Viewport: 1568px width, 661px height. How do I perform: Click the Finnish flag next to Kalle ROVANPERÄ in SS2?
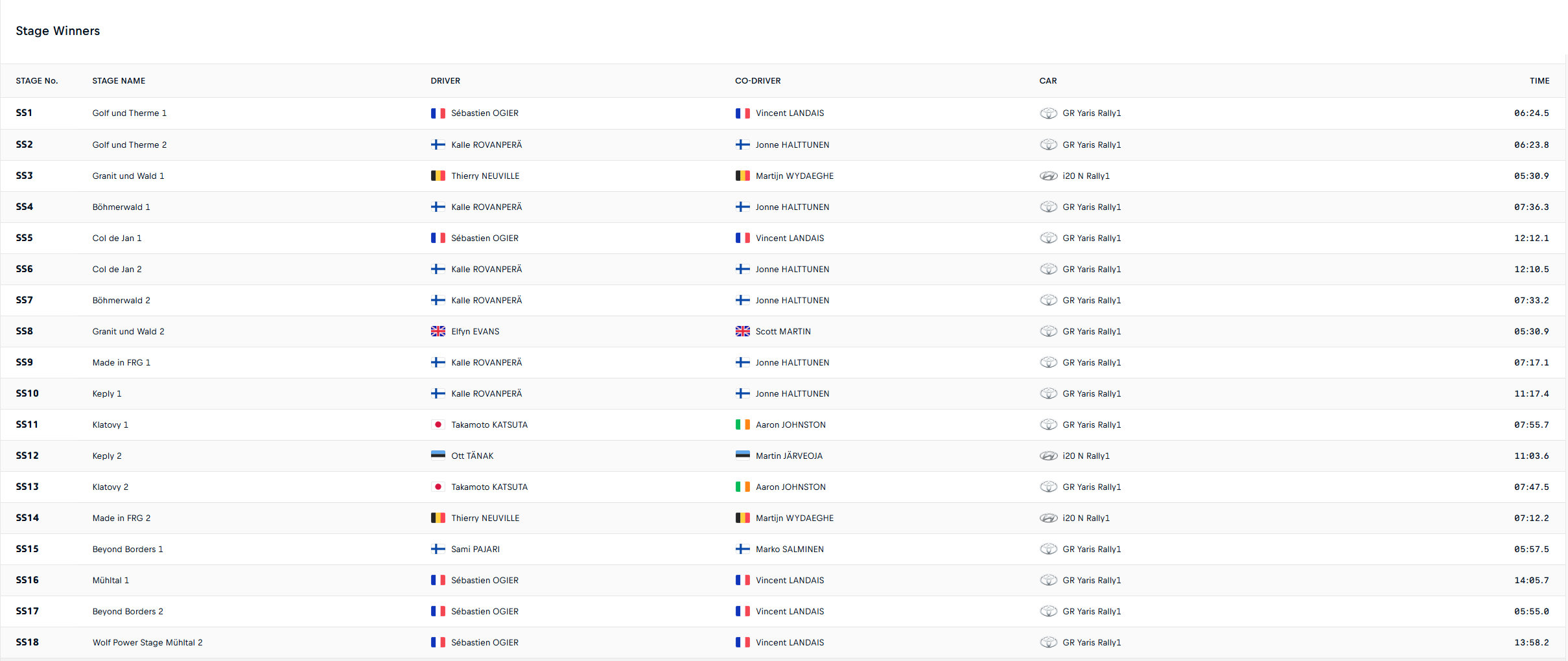438,145
